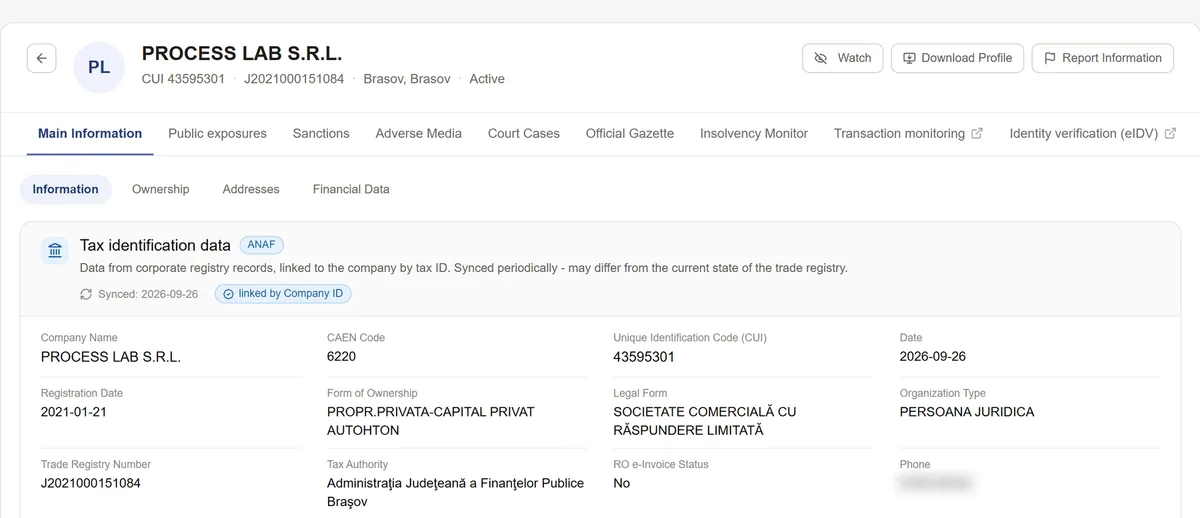This screenshot has width=1200, height=518.
Task: Select the Financial Data sub-tab
Action: (x=351, y=189)
